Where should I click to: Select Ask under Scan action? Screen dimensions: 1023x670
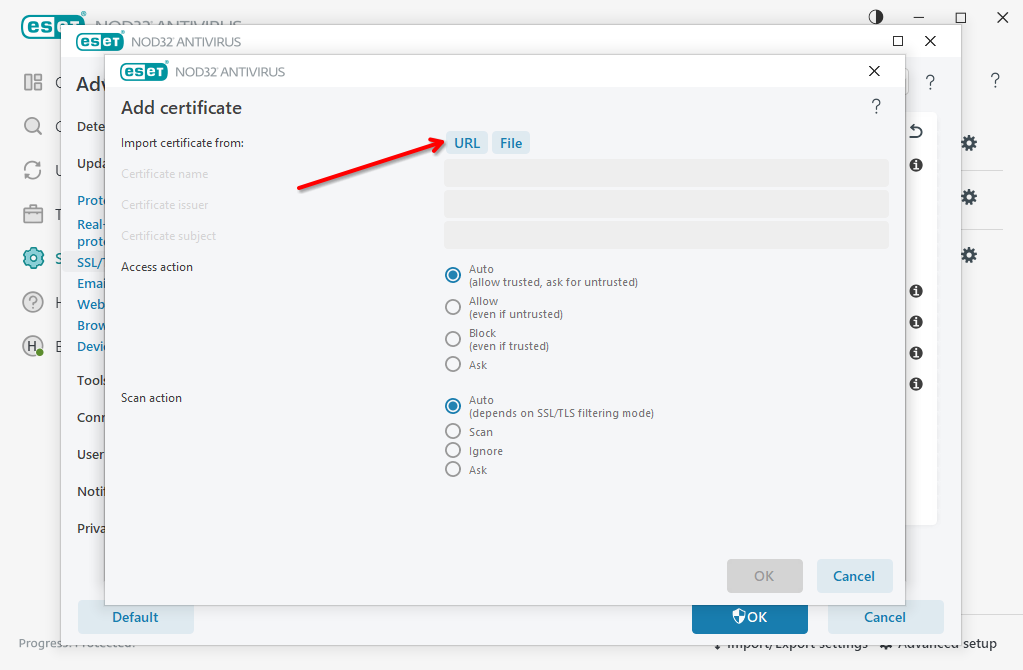coord(453,469)
